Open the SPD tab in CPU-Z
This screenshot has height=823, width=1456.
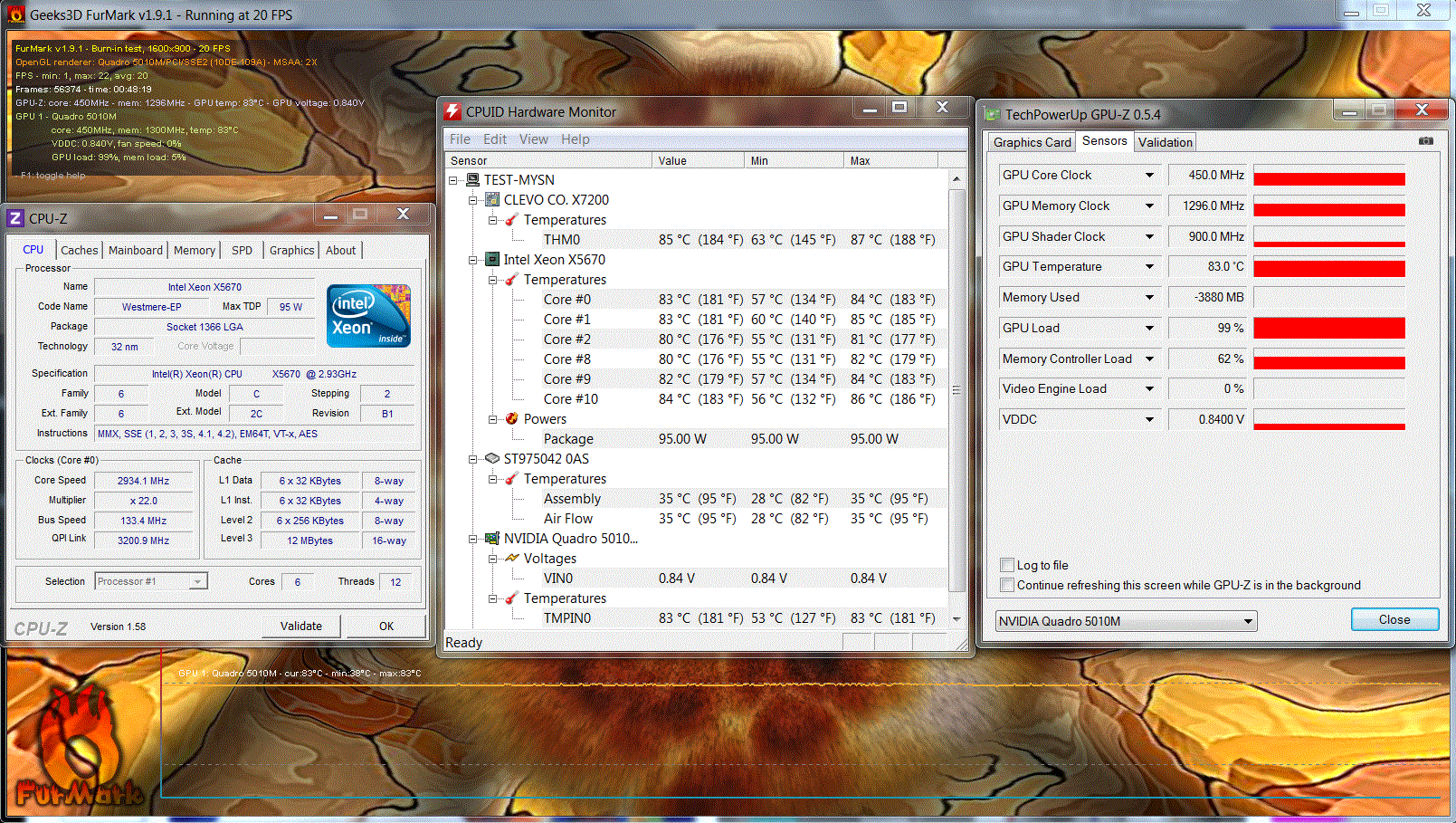(242, 251)
